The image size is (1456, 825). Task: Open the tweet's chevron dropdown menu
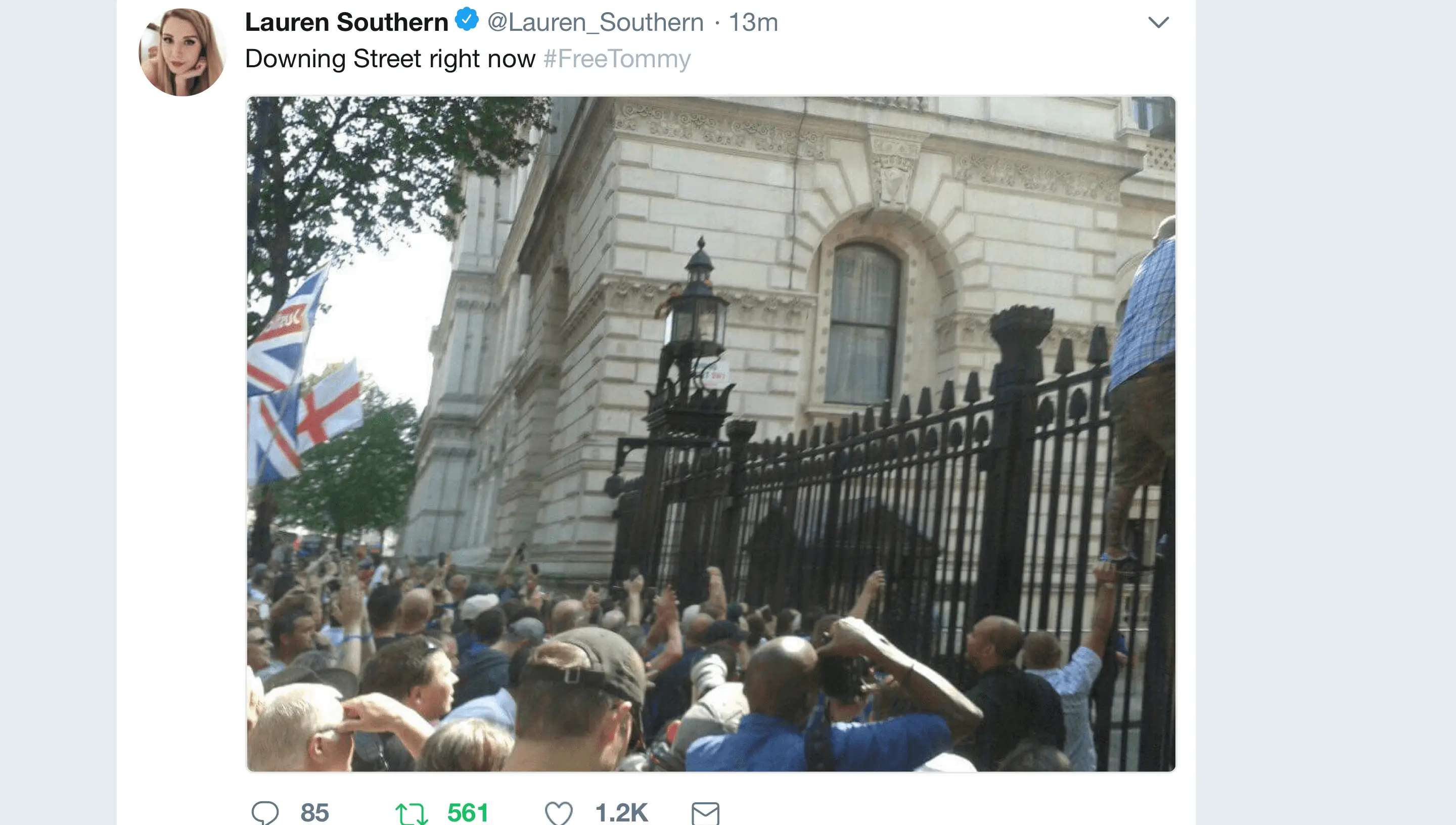tap(1158, 22)
